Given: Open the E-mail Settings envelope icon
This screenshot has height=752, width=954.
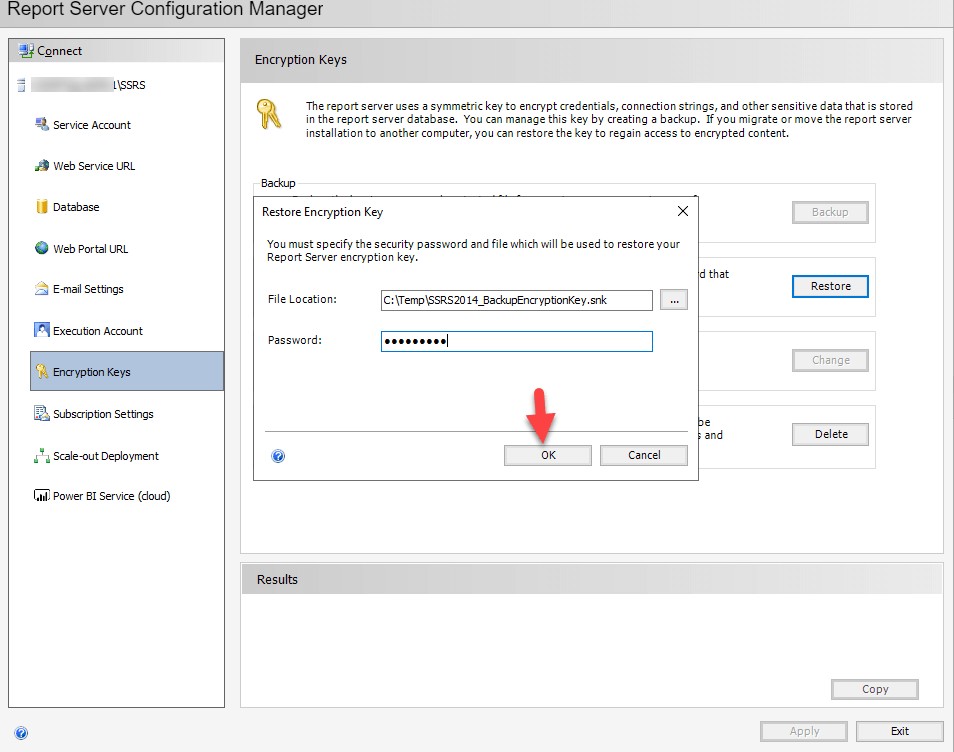Looking at the screenshot, I should [x=42, y=289].
